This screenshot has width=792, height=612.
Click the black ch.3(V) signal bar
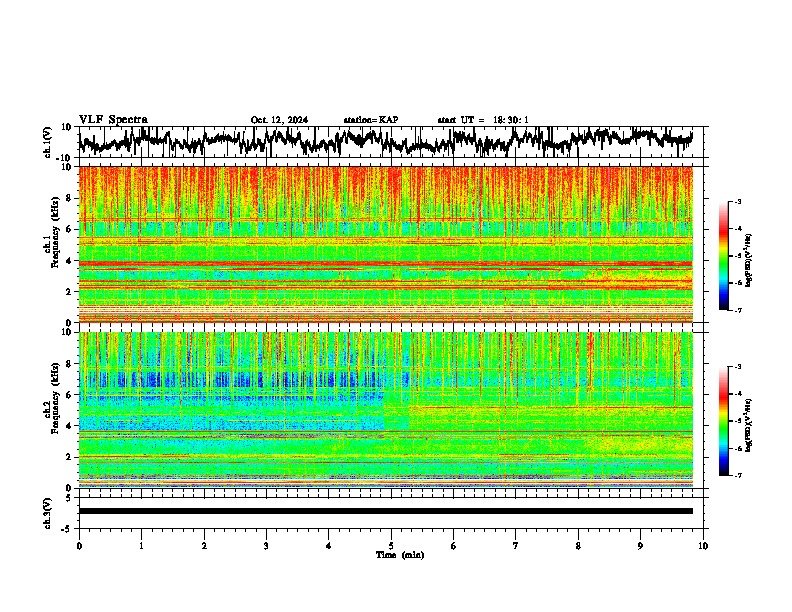[386, 511]
